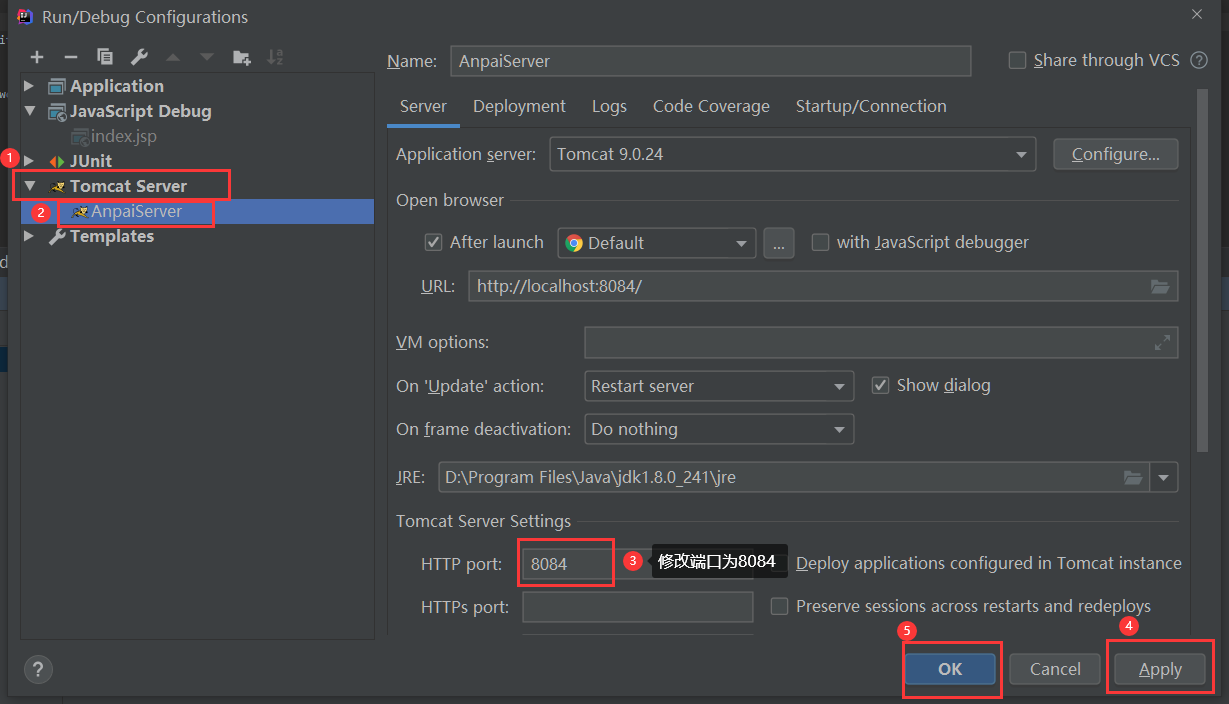Click the URL field http://localhost:8084/
Image resolution: width=1229 pixels, height=704 pixels.
coord(823,286)
